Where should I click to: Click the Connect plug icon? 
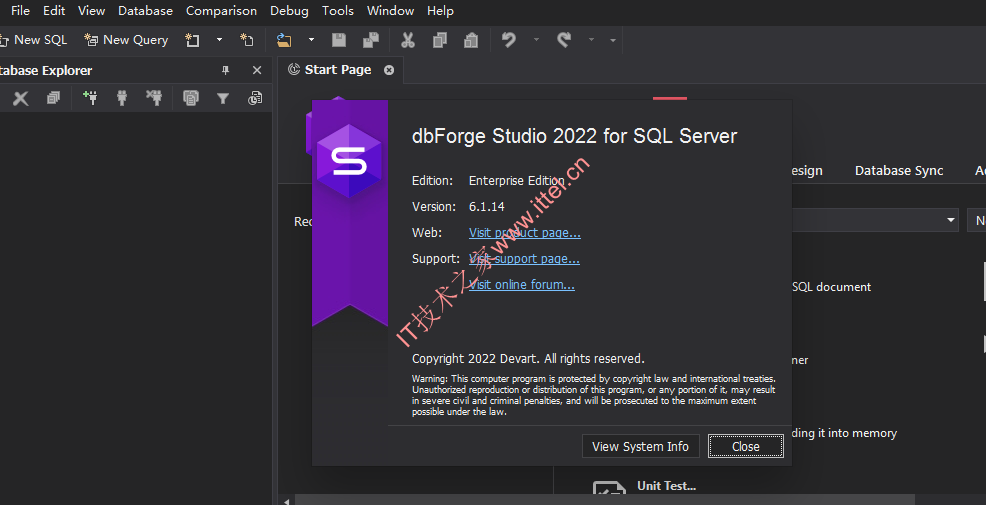click(122, 97)
